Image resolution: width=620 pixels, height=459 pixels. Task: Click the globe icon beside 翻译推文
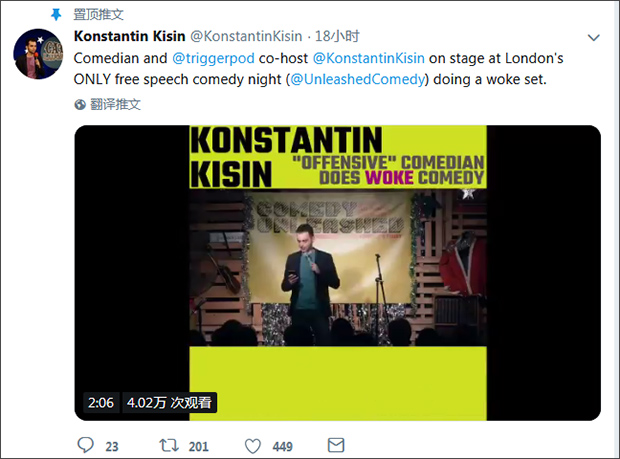tap(81, 104)
